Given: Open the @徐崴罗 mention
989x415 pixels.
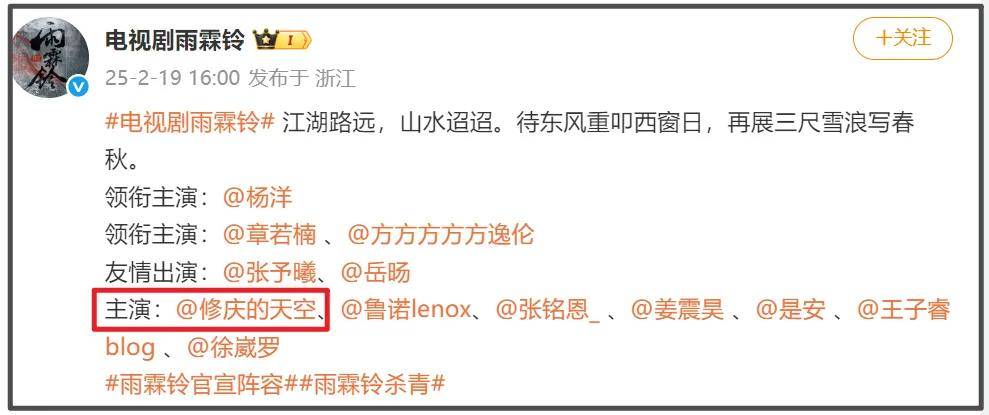Looking at the screenshot, I should [233, 348].
